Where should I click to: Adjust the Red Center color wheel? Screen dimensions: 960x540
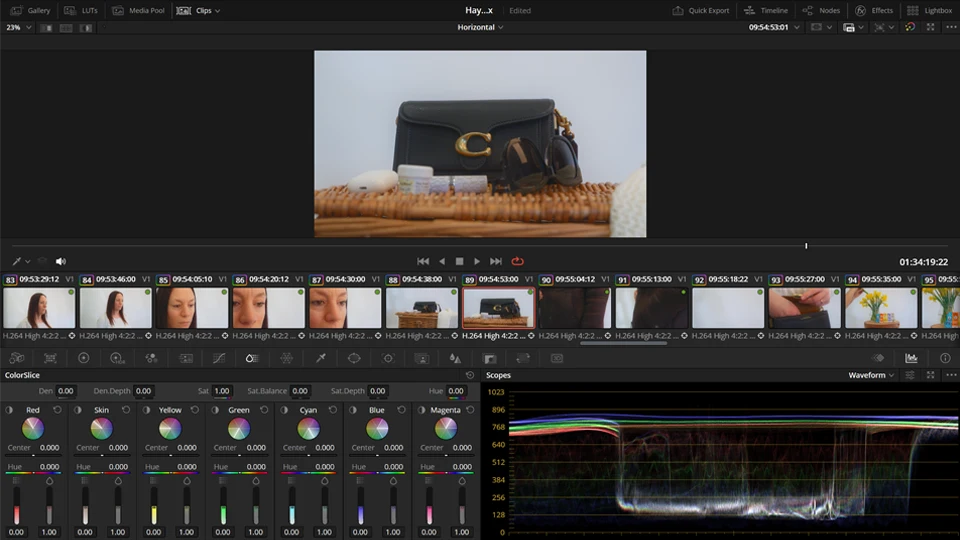coord(32,429)
